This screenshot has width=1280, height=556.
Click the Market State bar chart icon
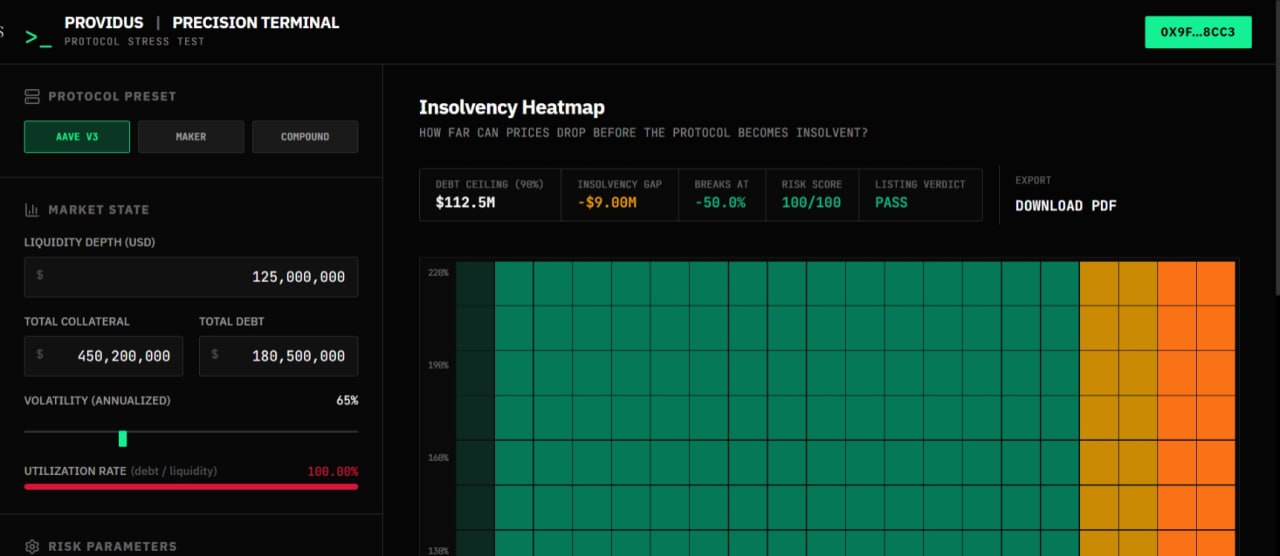pyautogui.click(x=32, y=210)
